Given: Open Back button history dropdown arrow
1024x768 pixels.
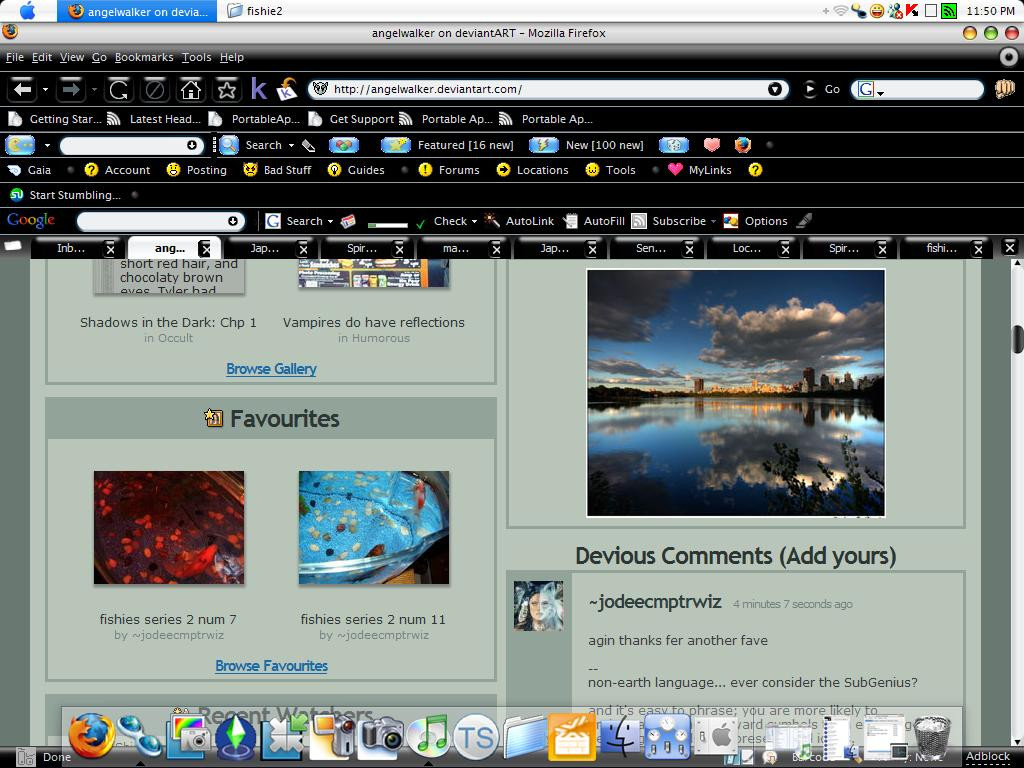Looking at the screenshot, I should click(x=45, y=89).
